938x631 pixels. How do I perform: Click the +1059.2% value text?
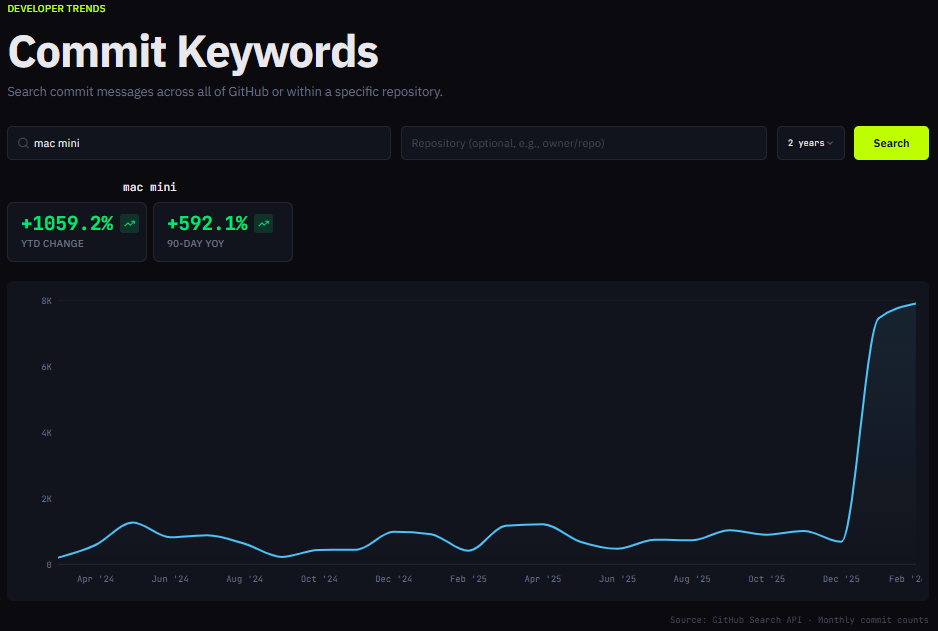[x=67, y=224]
